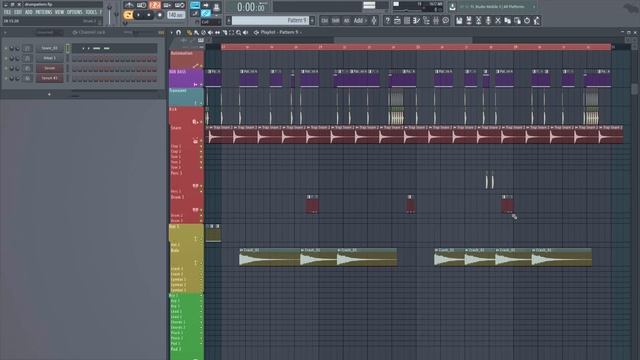The width and height of the screenshot is (640, 360).
Task: Select the slice tool in playlist toolbar
Action: coord(224,32)
